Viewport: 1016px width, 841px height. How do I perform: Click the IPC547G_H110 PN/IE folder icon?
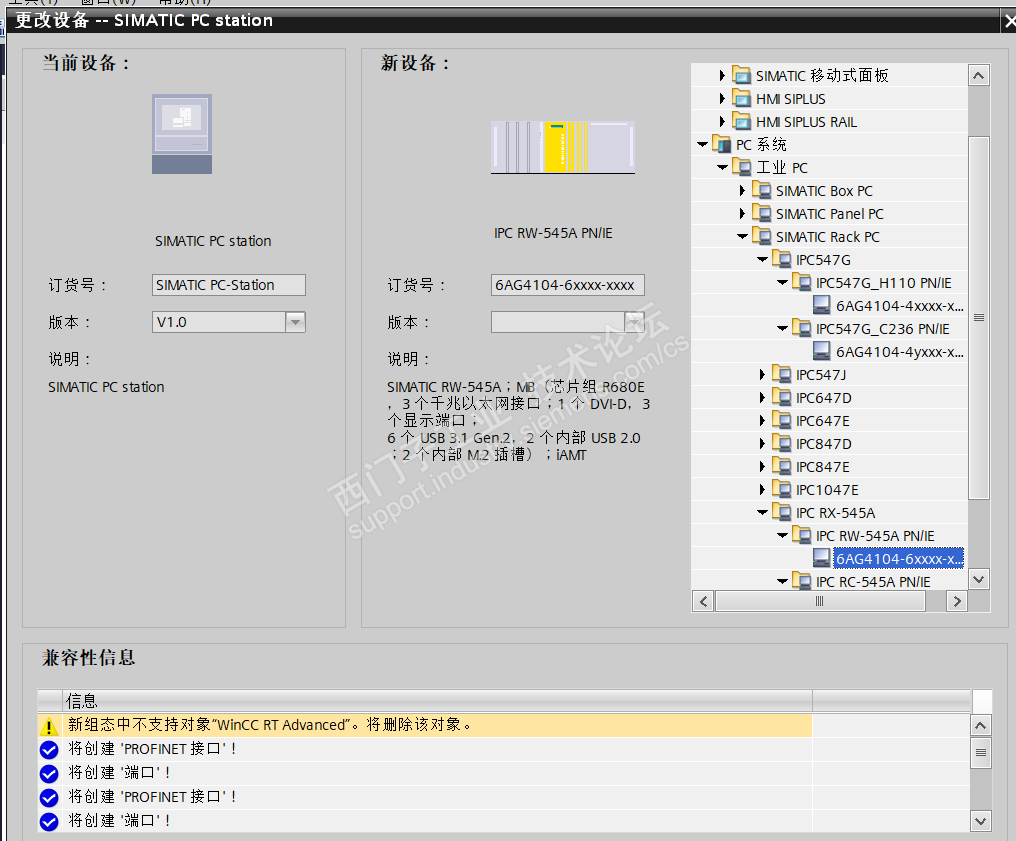802,282
